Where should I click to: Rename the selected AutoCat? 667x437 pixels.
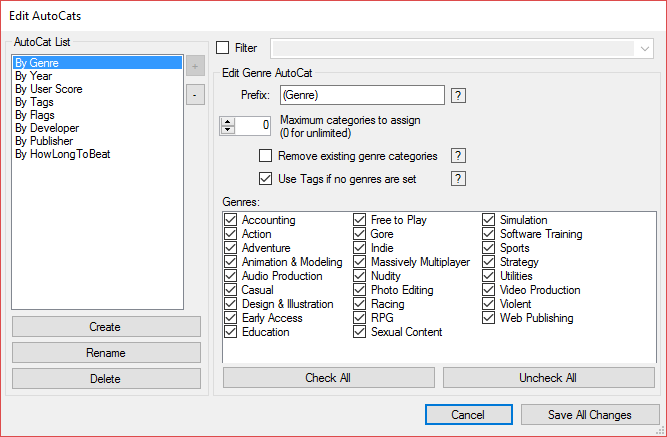tap(106, 353)
